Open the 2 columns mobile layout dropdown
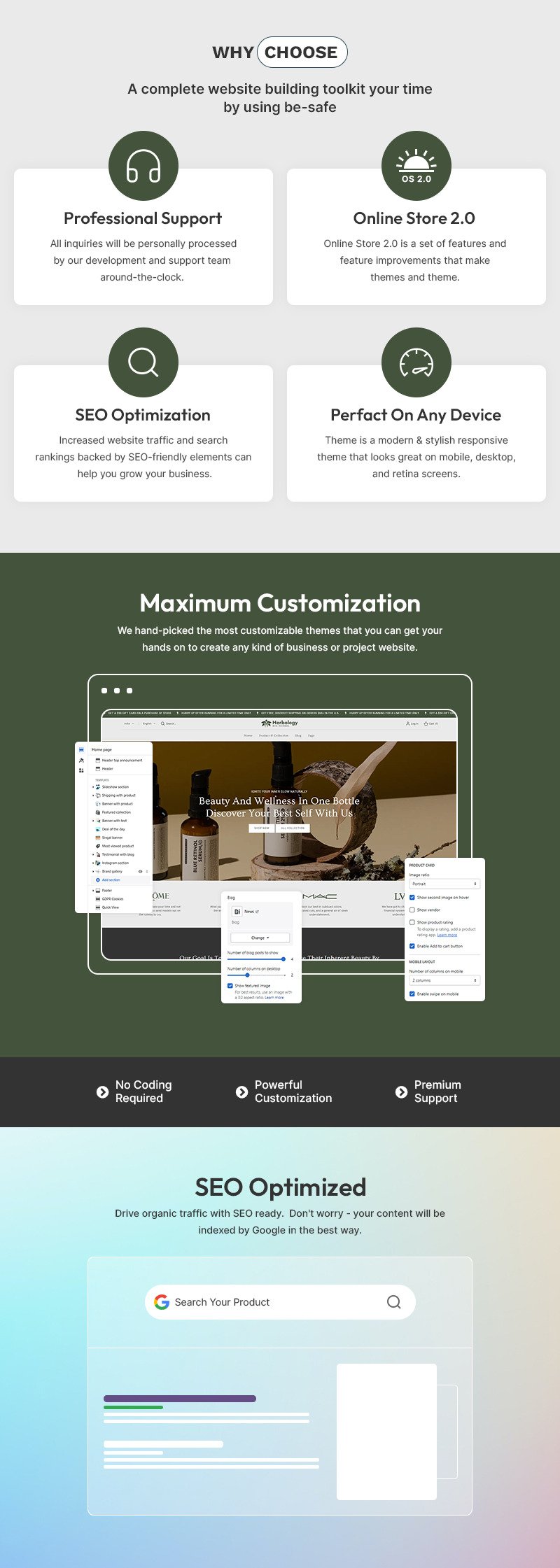The image size is (560, 1568). point(444,980)
